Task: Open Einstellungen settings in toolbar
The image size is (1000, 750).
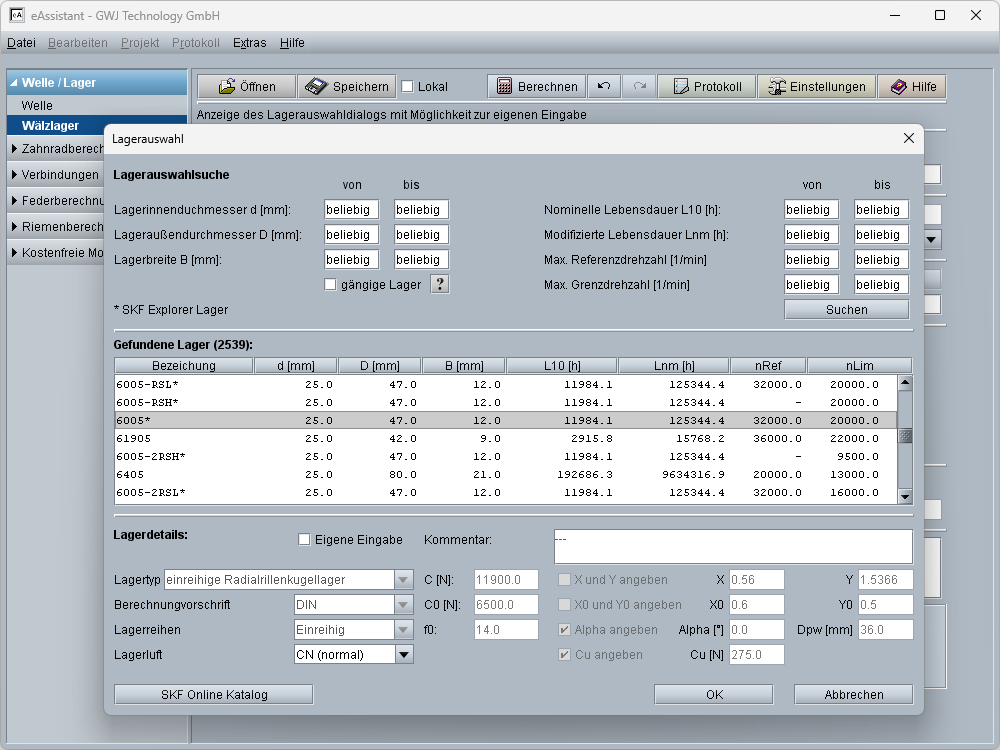Action: point(816,87)
